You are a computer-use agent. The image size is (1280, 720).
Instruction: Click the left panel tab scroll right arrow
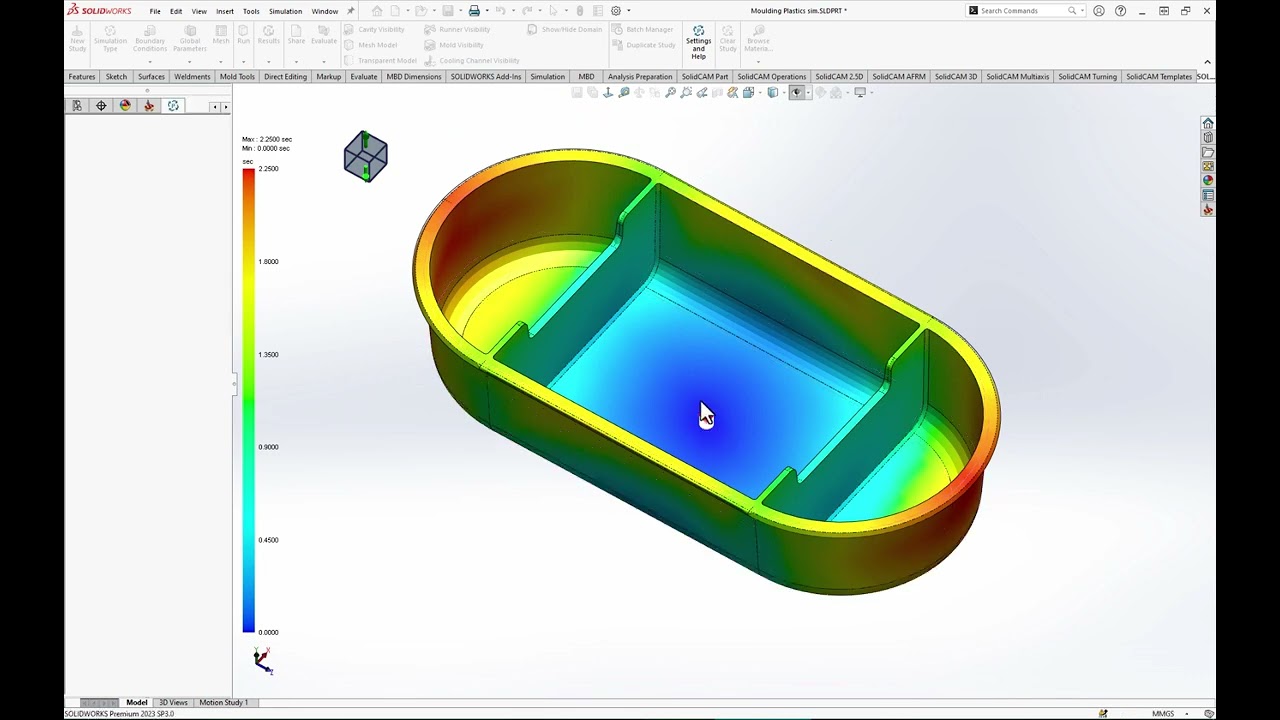pyautogui.click(x=226, y=106)
